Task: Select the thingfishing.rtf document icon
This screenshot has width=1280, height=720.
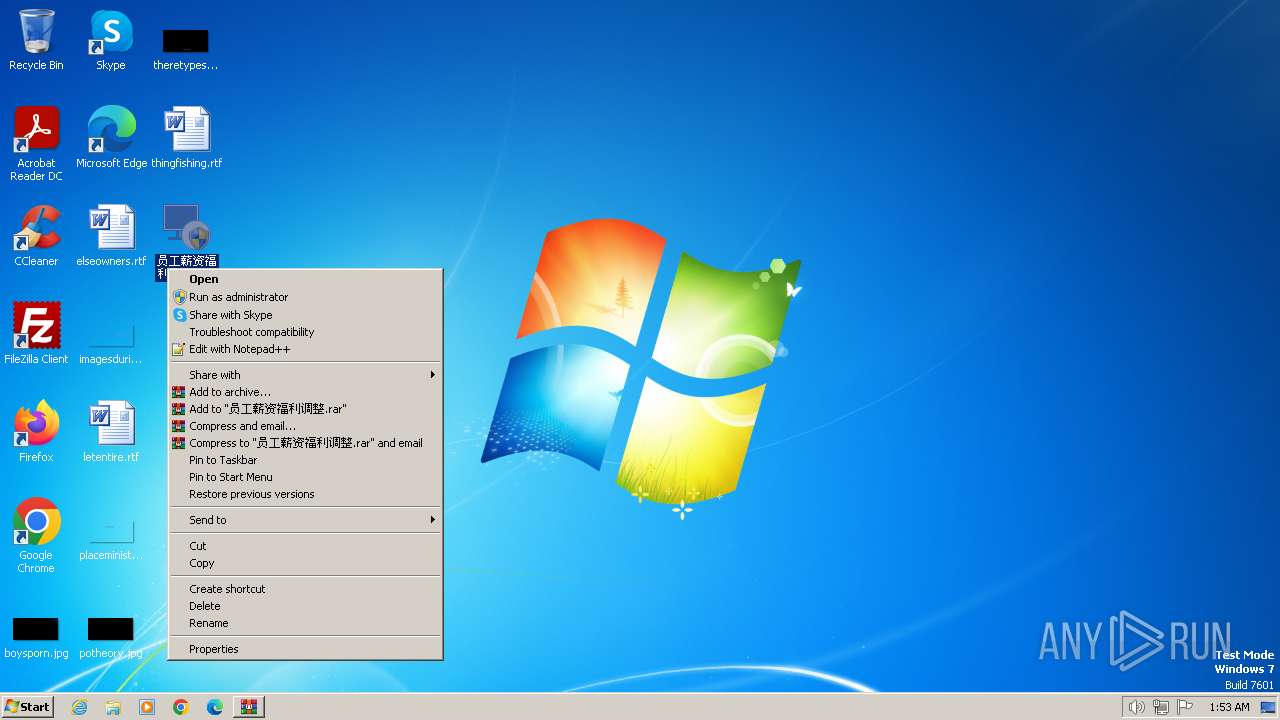Action: (x=186, y=137)
